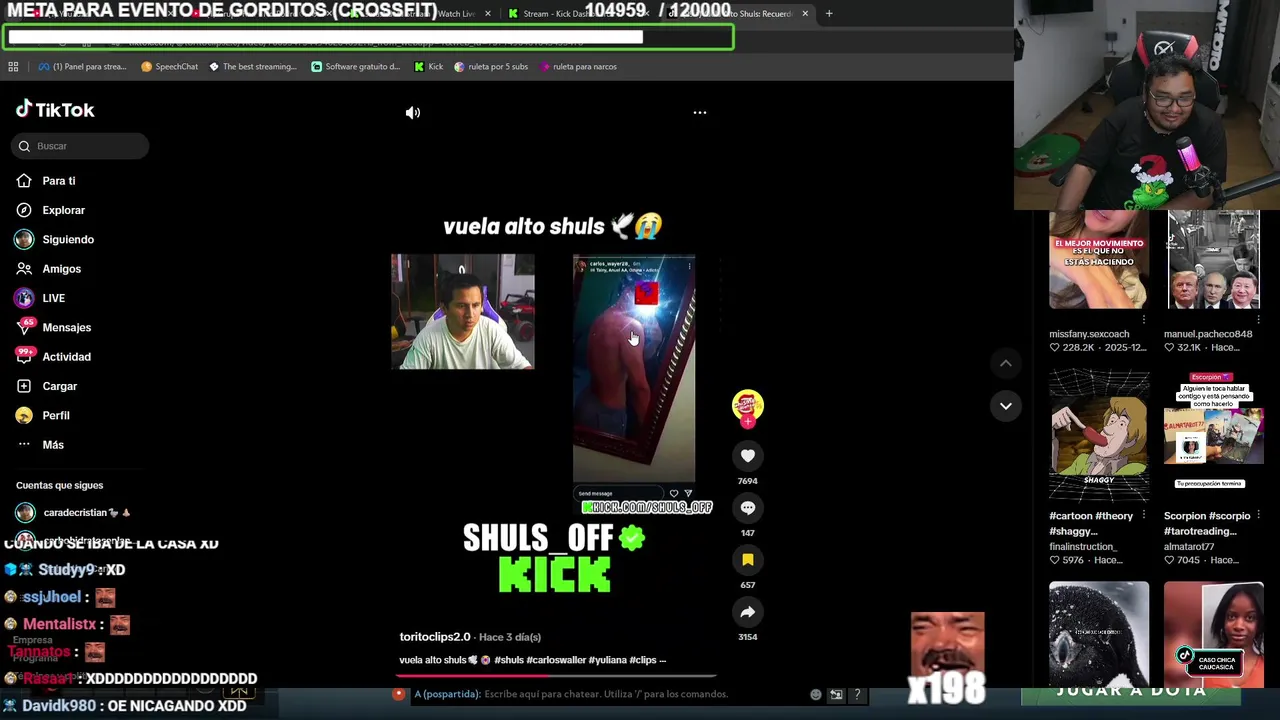
Task: Select Cargar to upload video
Action: (60, 386)
